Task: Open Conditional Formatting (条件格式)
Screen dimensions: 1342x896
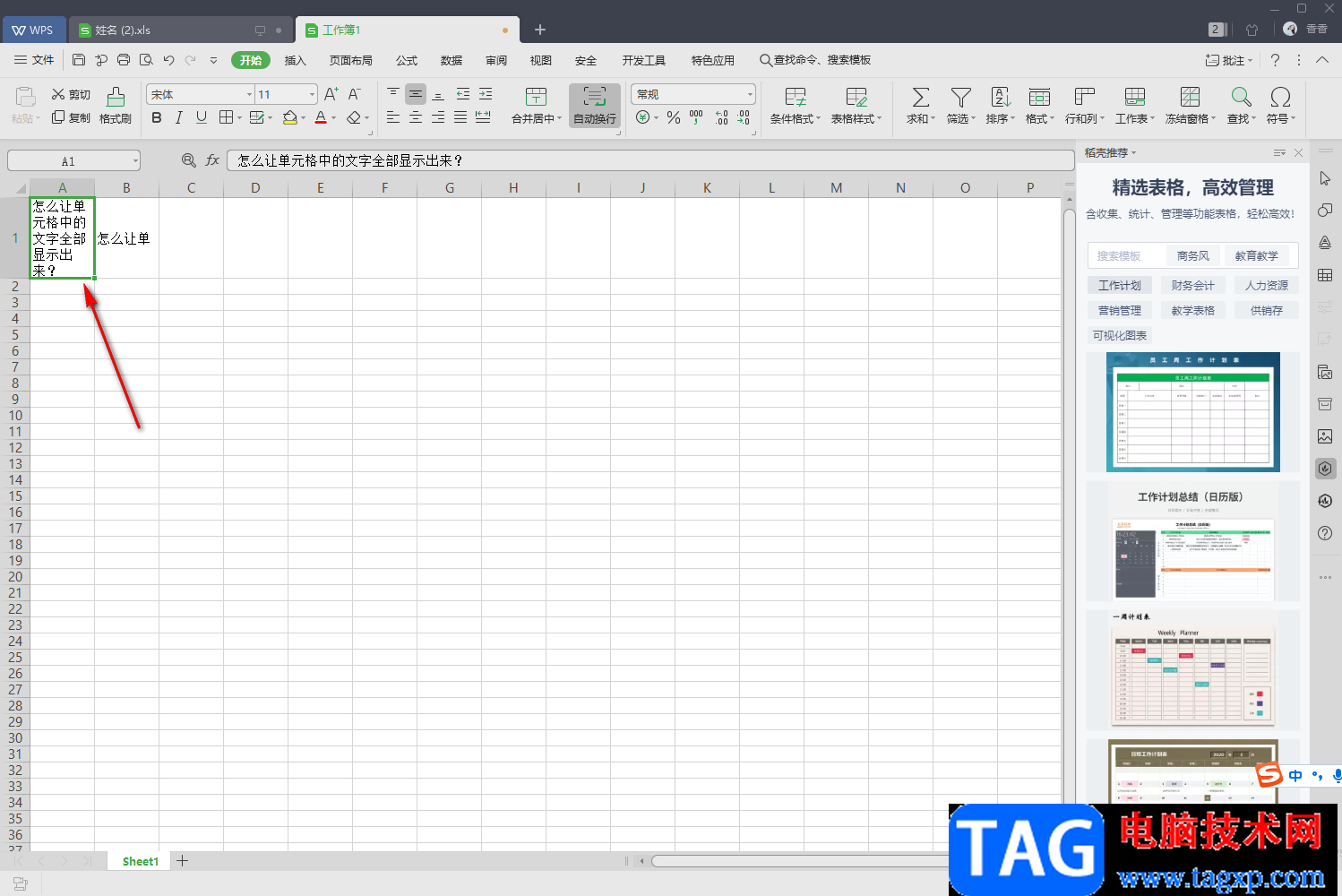Action: [796, 106]
